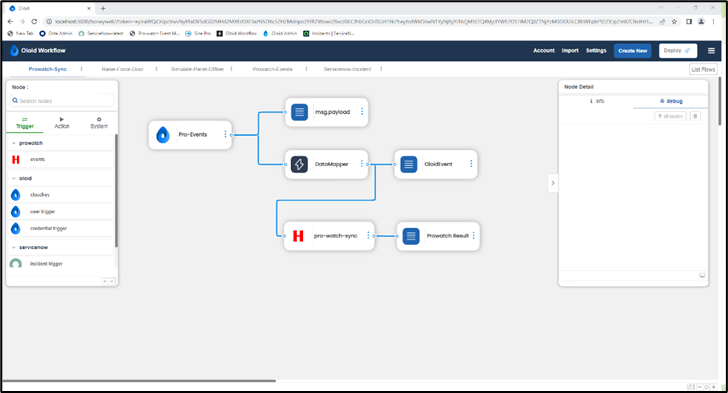
Task: Click the credential trigger droplet icon
Action: pyautogui.click(x=16, y=228)
